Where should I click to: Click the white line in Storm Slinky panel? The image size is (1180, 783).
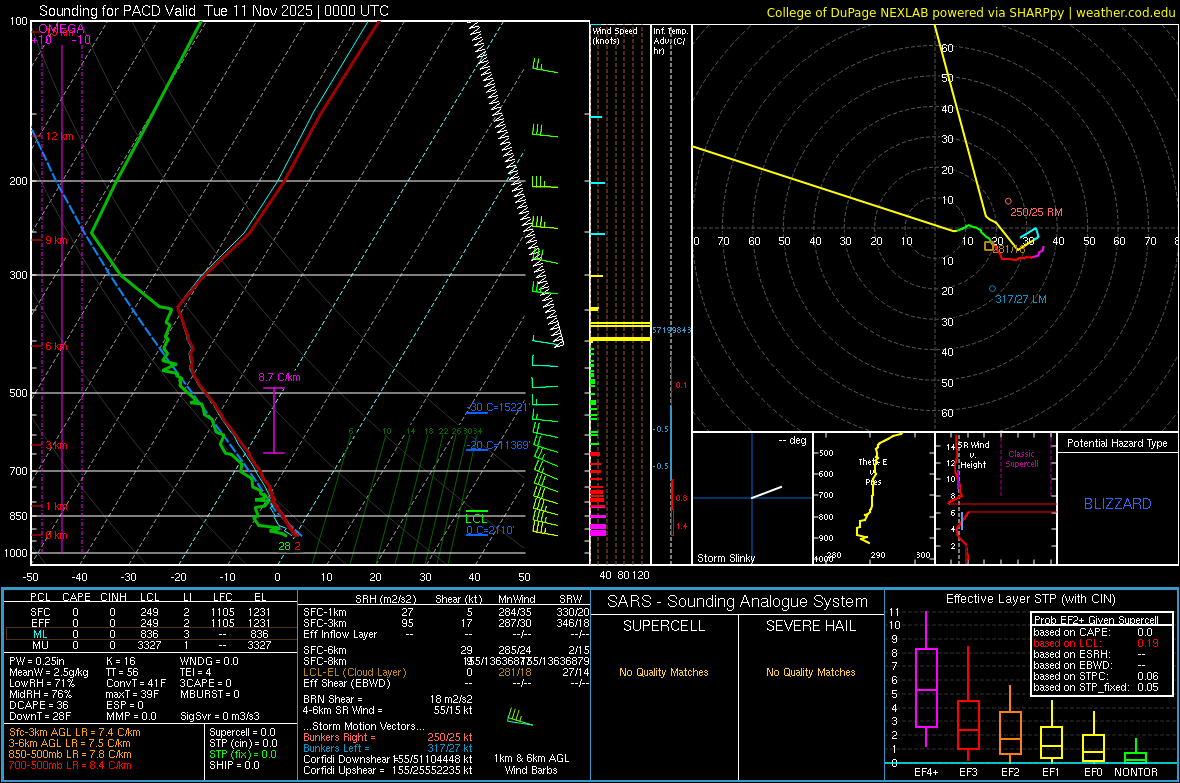click(x=766, y=492)
